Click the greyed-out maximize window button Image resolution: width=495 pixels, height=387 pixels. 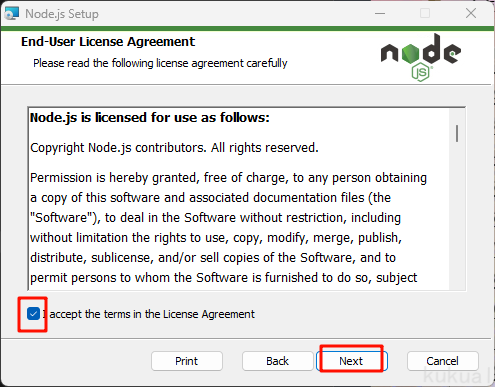tap(425, 14)
